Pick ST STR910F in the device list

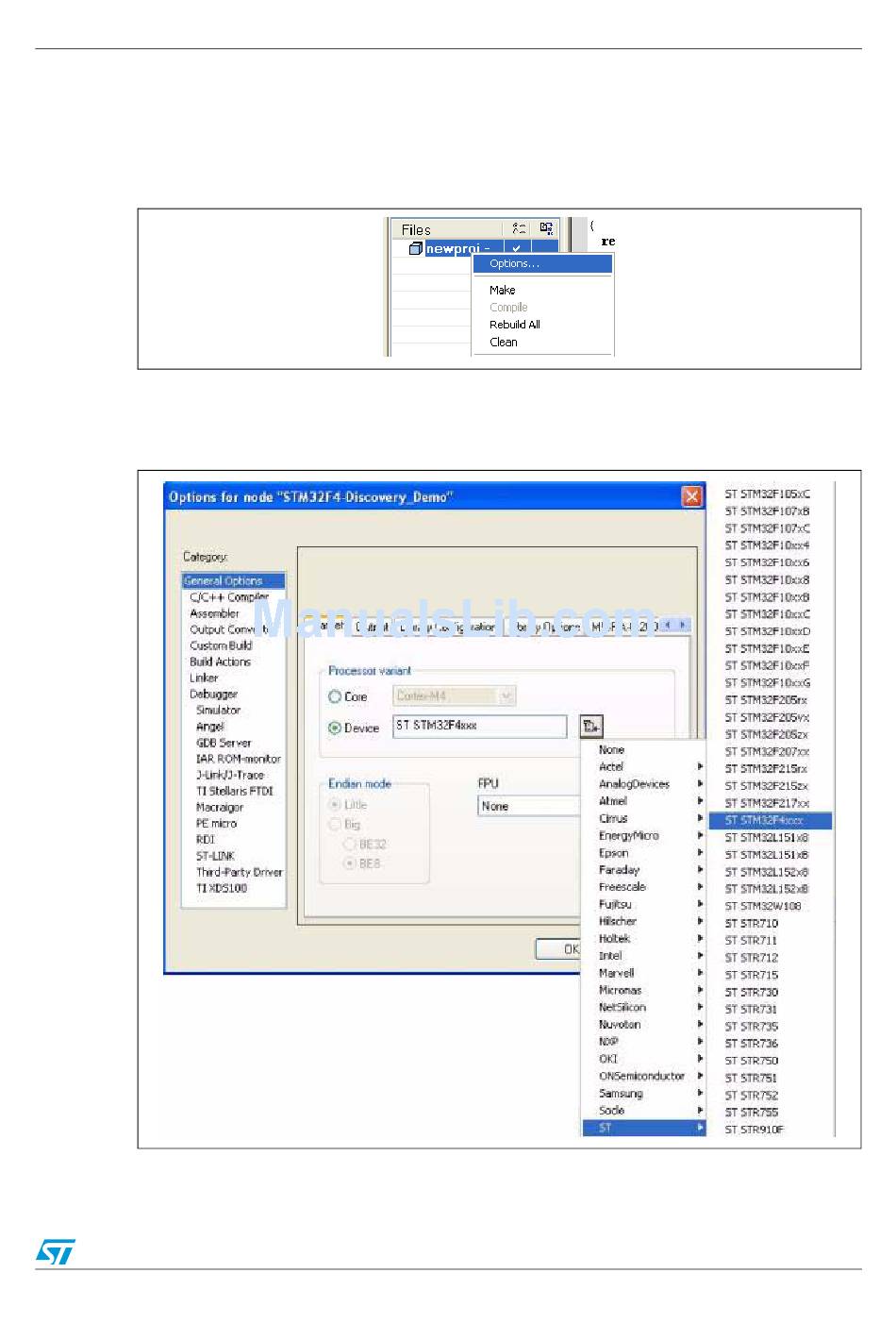click(755, 1130)
